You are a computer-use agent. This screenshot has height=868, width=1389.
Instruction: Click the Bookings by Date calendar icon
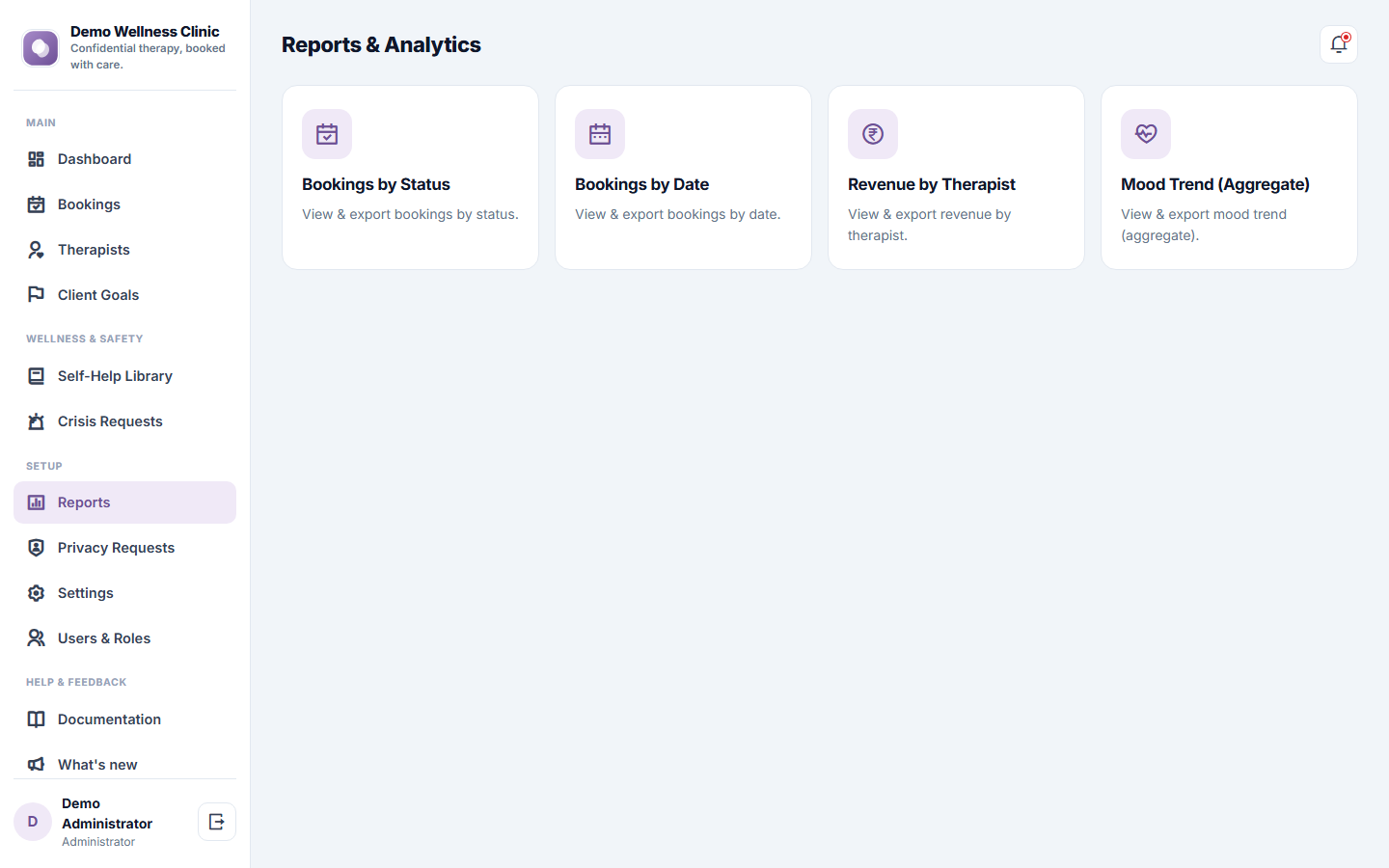click(600, 134)
